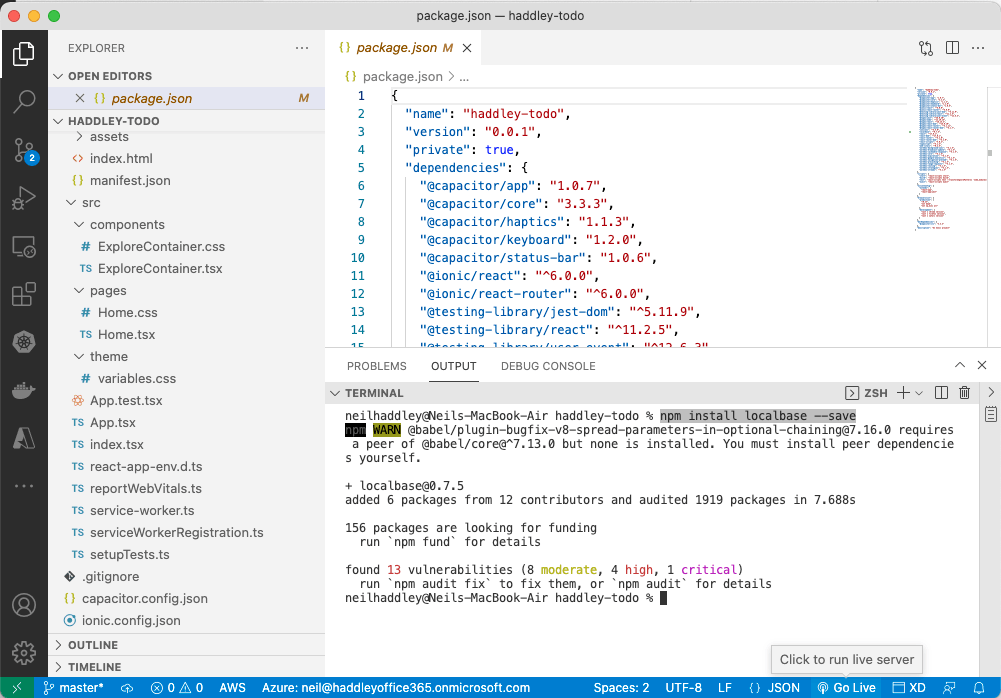Open Run and Debug view

[x=24, y=199]
